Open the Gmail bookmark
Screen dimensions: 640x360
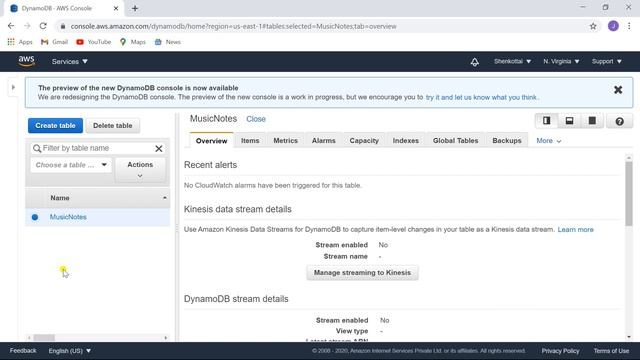[x=54, y=42]
